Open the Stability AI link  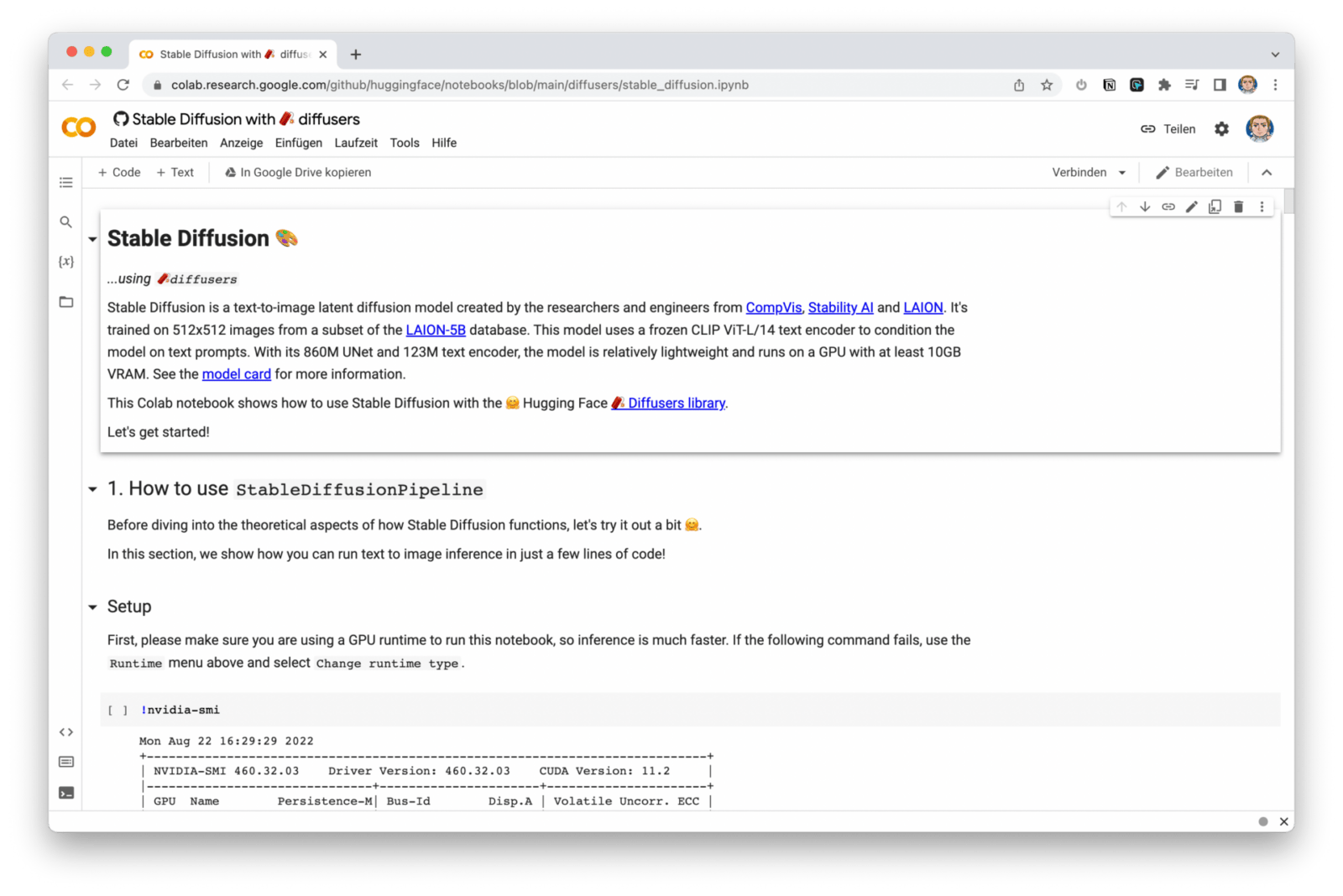840,308
